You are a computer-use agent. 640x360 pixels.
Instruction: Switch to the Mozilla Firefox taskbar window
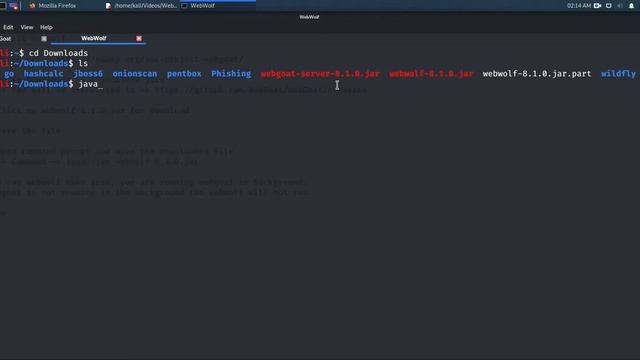pos(57,6)
